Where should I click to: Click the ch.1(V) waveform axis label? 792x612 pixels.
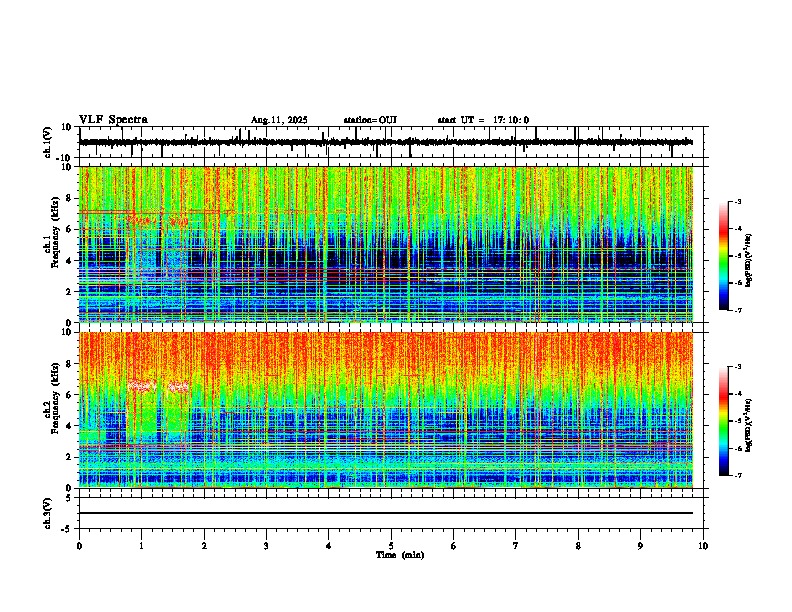[48, 142]
